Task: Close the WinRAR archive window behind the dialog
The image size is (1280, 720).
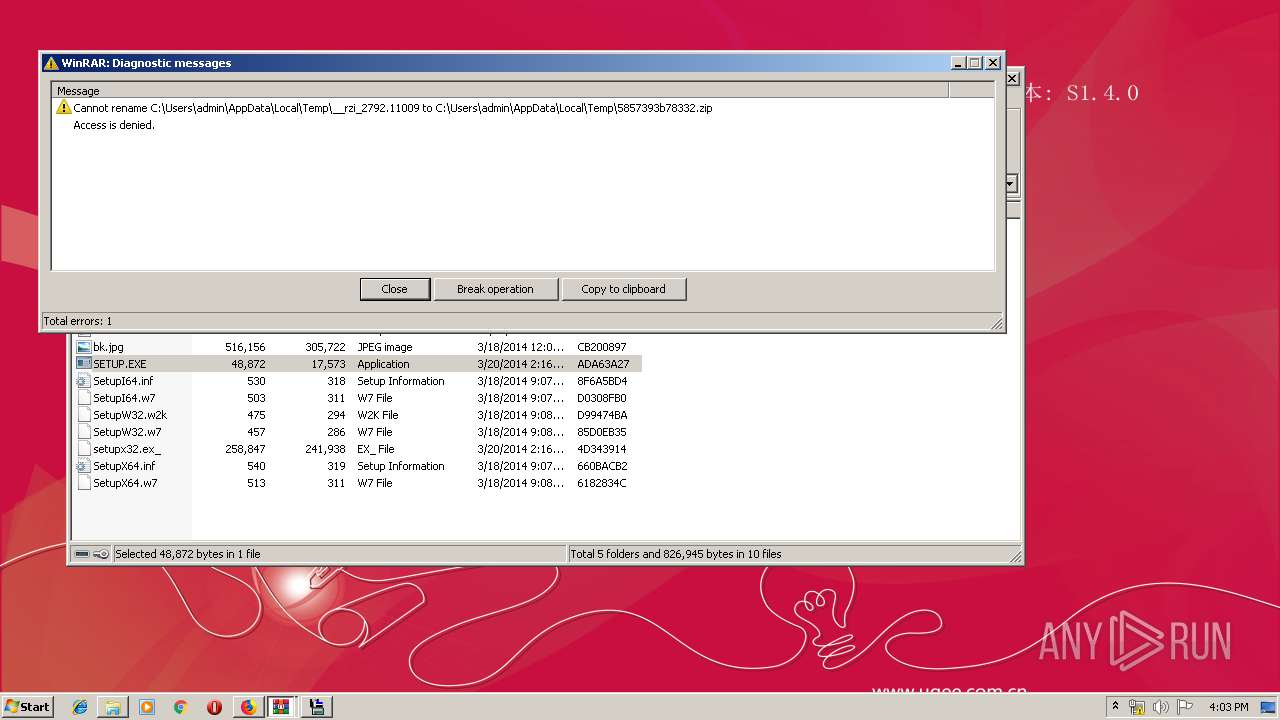Action: coord(1012,78)
